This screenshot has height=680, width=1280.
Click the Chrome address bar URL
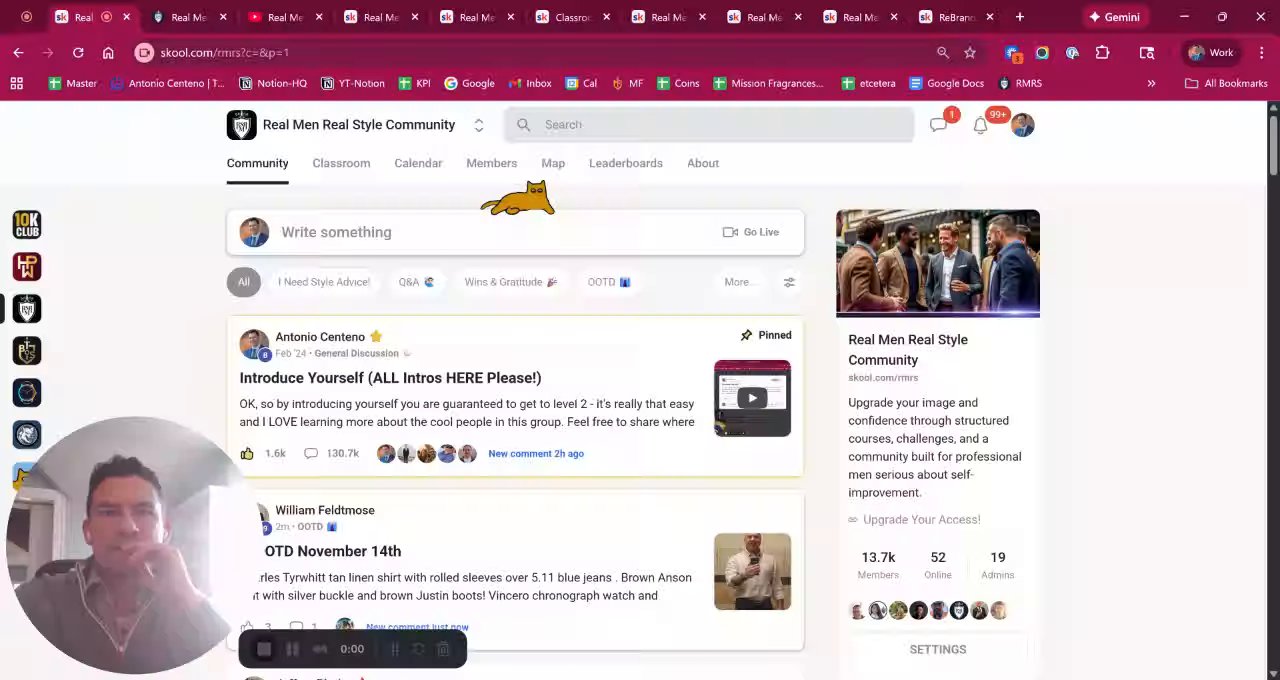(224, 53)
